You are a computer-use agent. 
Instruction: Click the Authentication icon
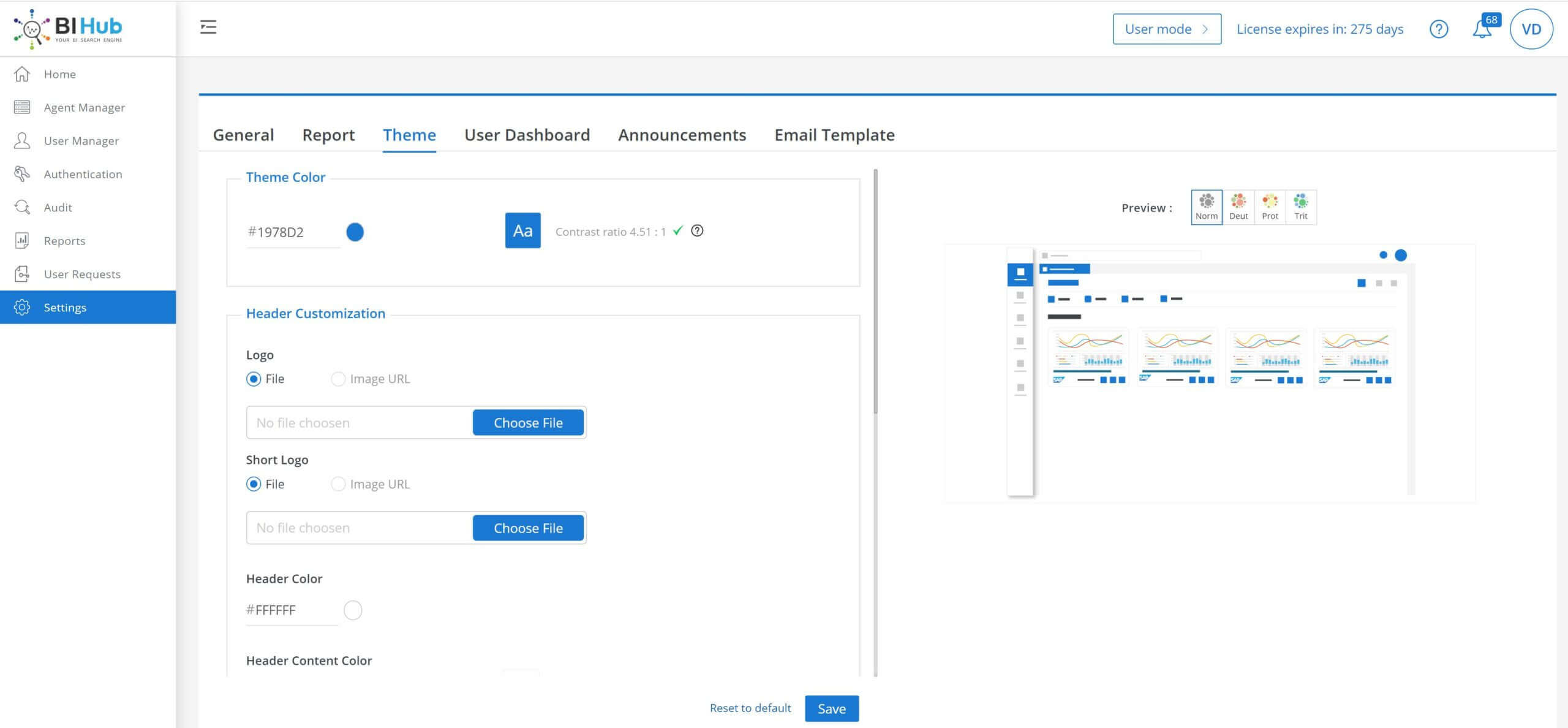22,174
